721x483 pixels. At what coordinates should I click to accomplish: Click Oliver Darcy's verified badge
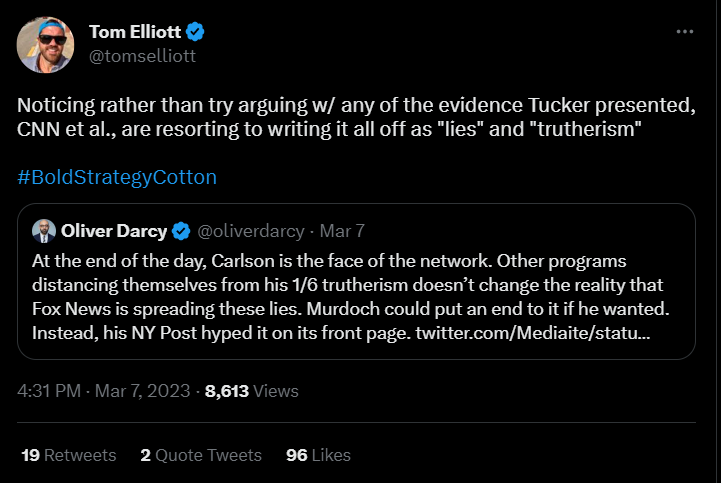(181, 232)
